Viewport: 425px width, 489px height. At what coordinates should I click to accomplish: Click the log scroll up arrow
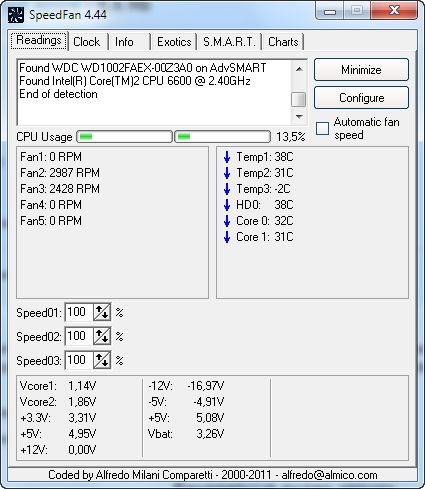click(x=299, y=69)
